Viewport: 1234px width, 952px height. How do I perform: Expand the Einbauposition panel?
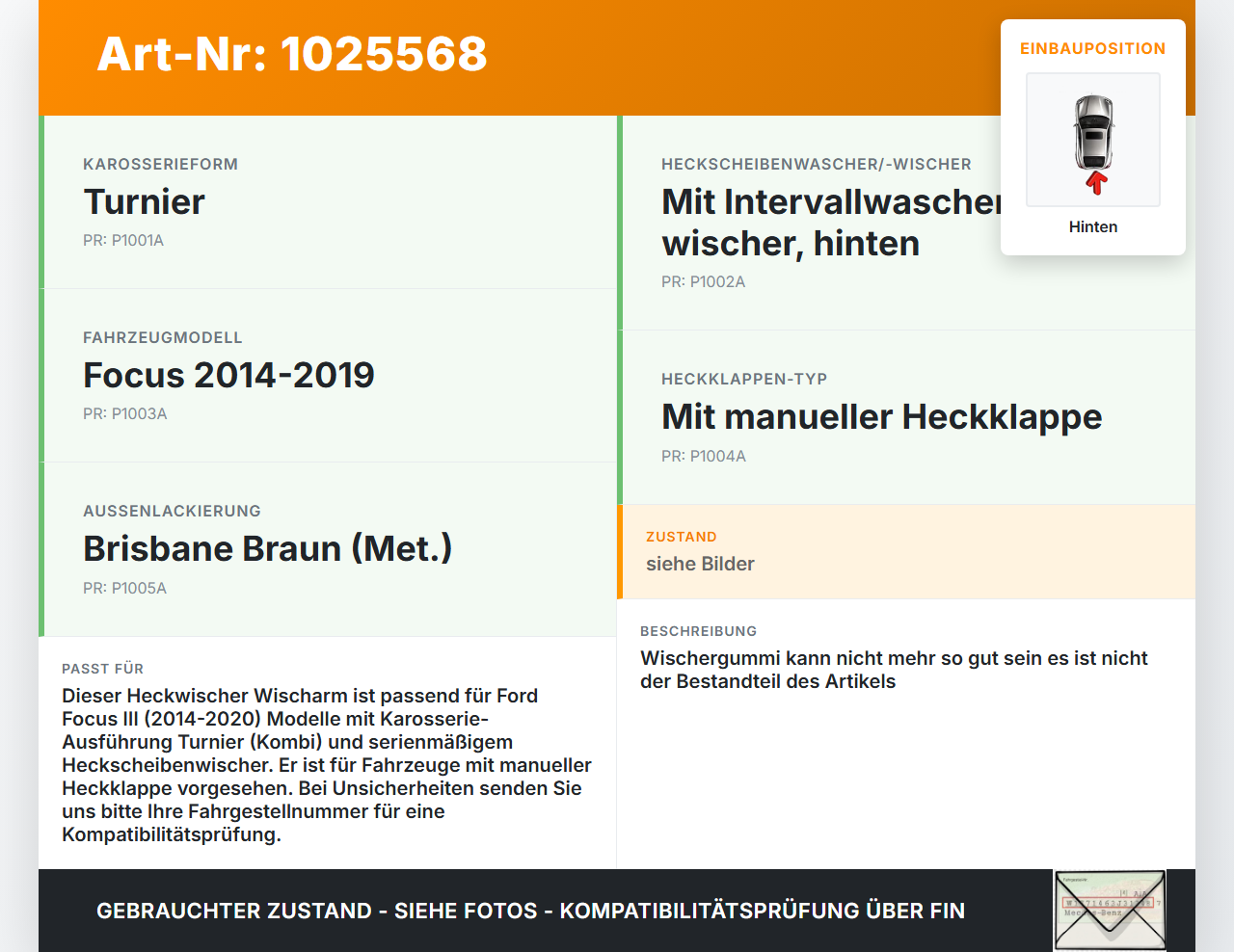[1092, 48]
